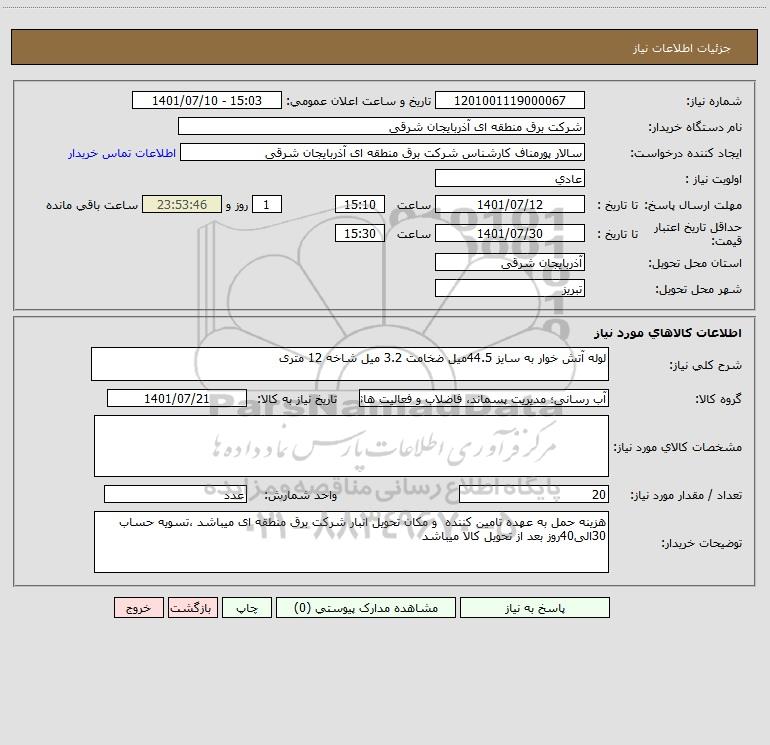
Task: Click the 'اطلاعات کالاهای مورد نیاز' section heading
Action: coord(668,333)
